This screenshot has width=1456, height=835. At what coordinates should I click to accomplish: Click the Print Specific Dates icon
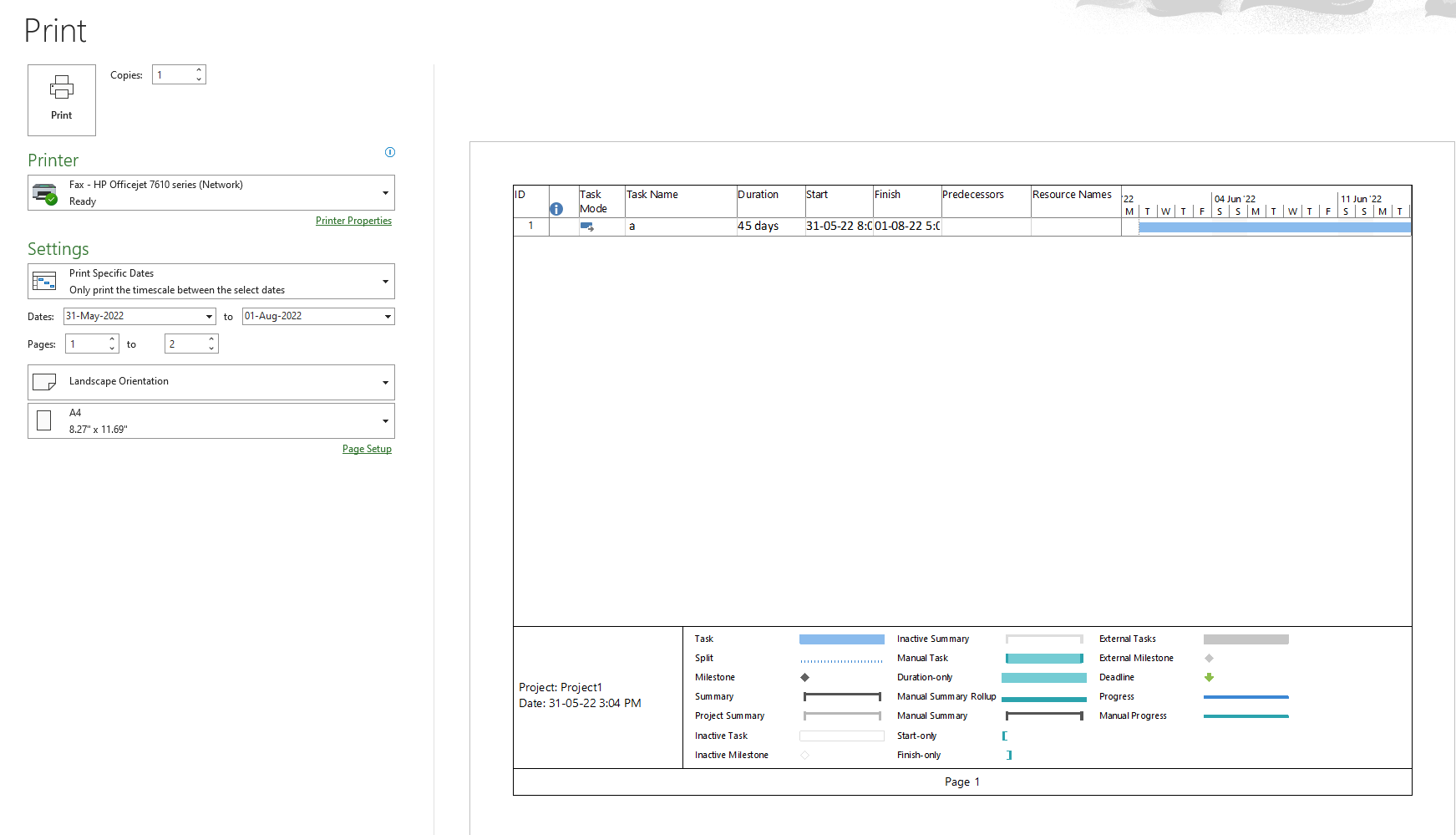pos(44,282)
